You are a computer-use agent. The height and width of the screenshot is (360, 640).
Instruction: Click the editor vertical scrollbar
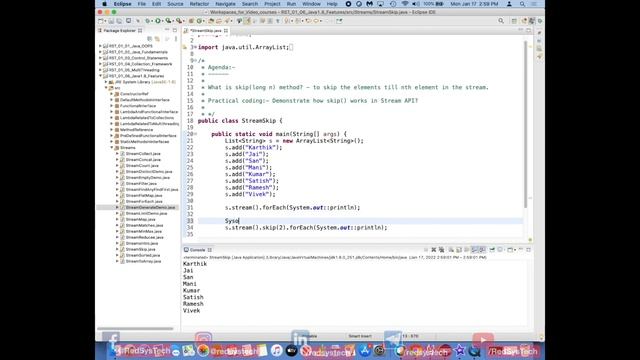pos(525,124)
